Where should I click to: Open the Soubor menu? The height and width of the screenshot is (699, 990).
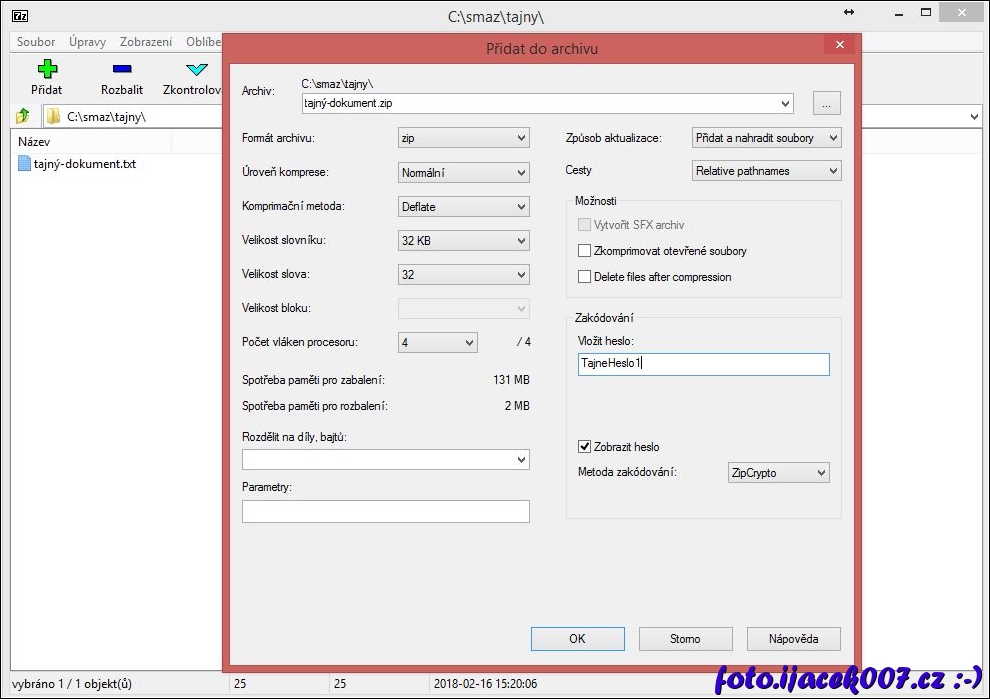coord(36,42)
